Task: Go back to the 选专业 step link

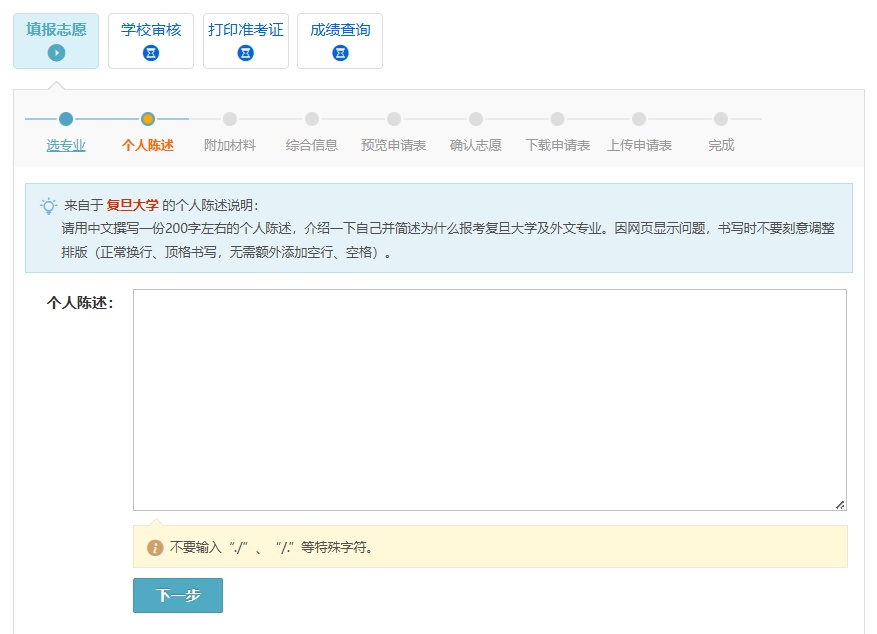Action: 66,145
